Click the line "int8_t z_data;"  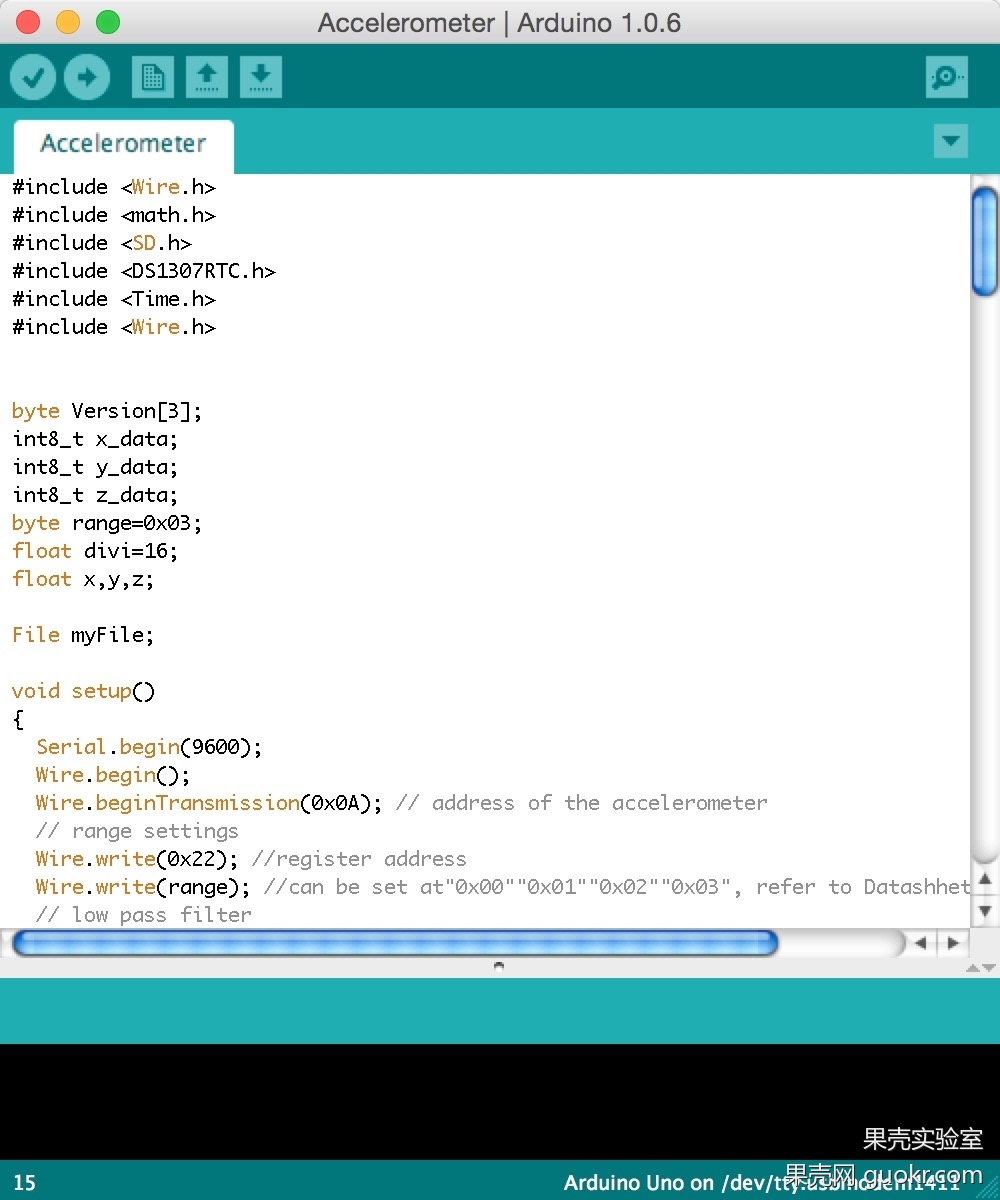[96, 495]
